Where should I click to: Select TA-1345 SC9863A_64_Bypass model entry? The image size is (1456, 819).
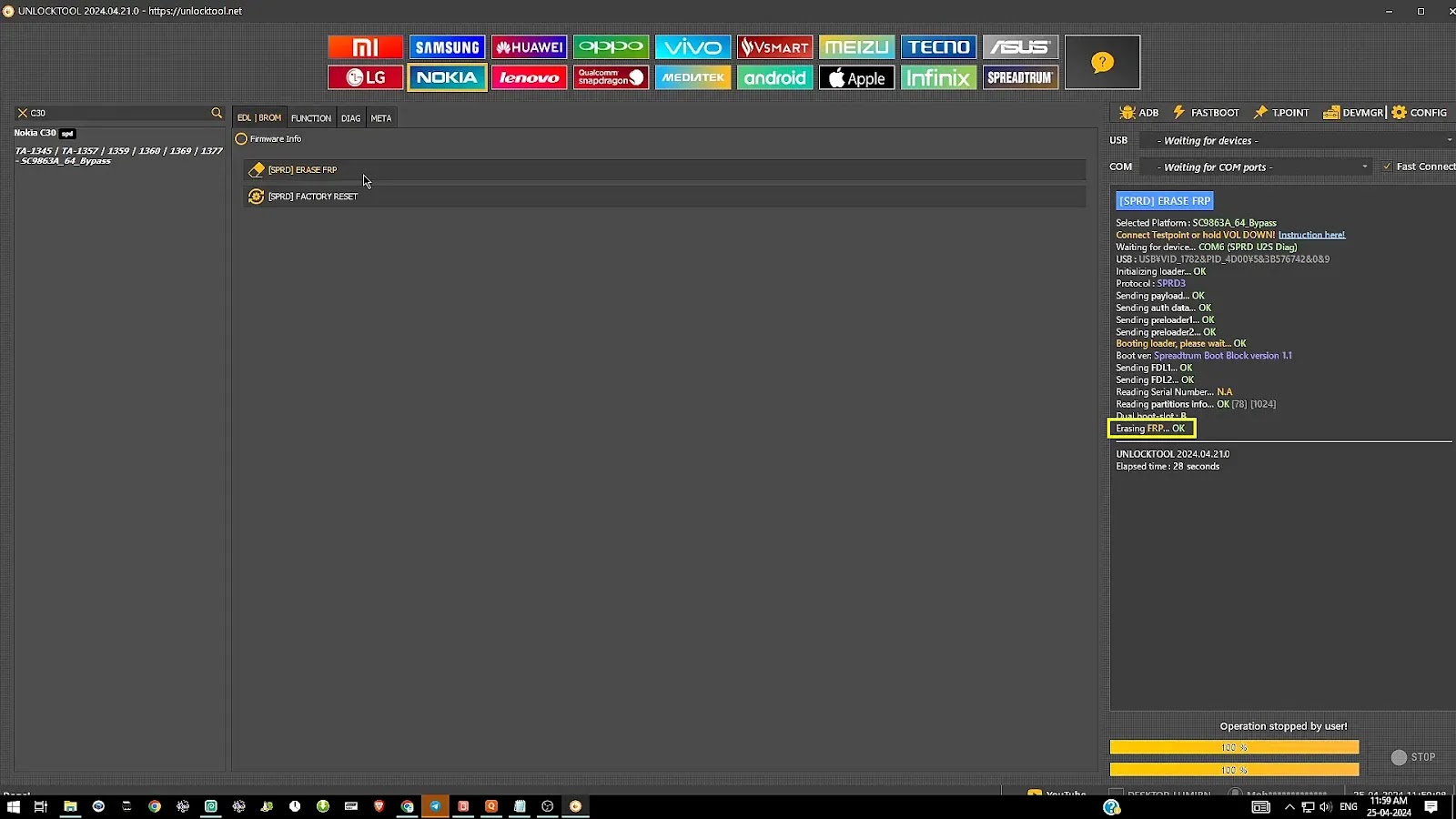[x=118, y=156]
